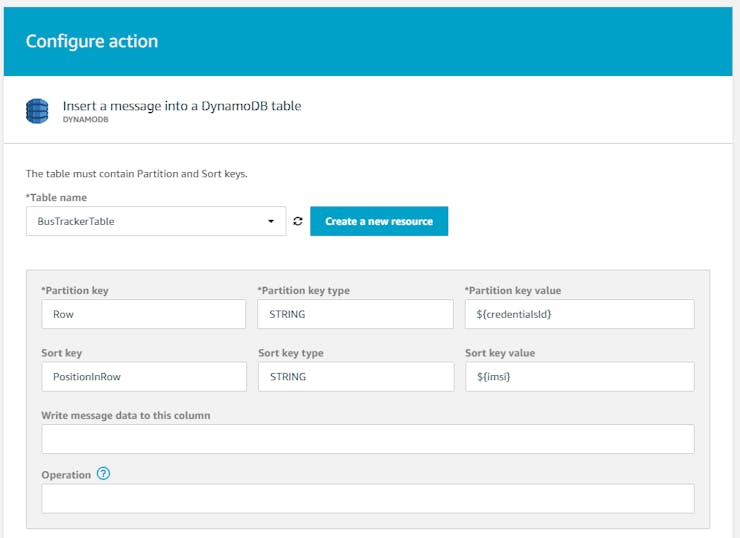Click the DynamoDB database icon
740x538 pixels.
(x=37, y=110)
